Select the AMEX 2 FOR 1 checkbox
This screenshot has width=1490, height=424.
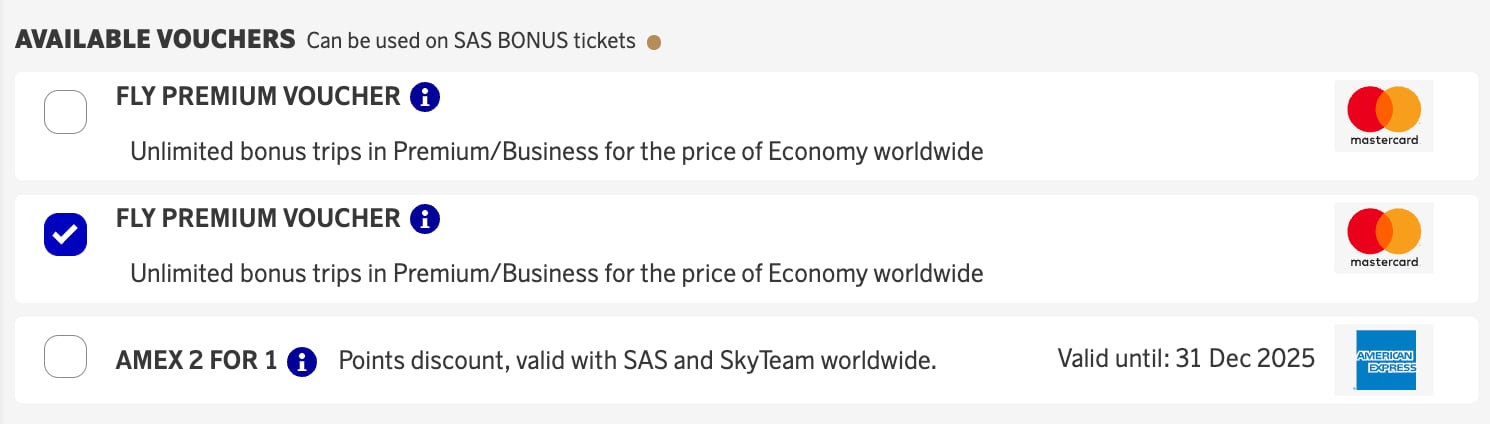66,356
